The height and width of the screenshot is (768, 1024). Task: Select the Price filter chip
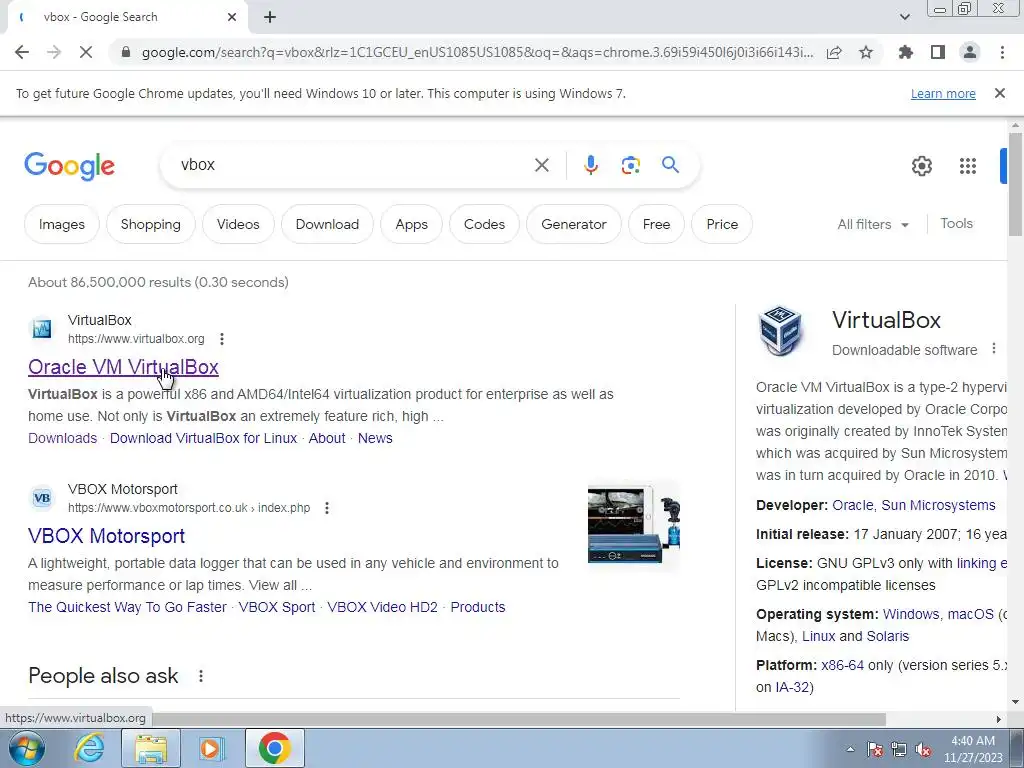pos(722,224)
